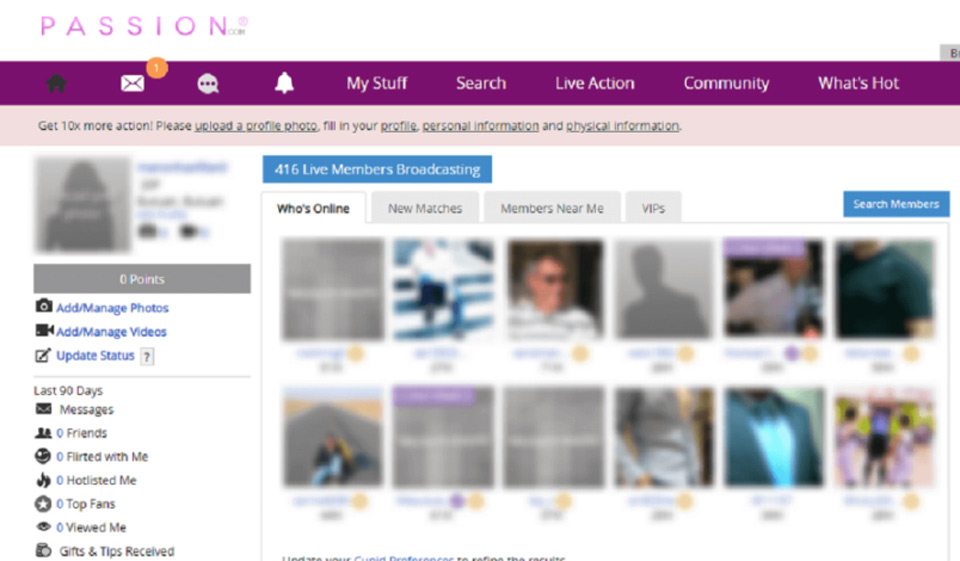Open the Community menu

tap(726, 84)
